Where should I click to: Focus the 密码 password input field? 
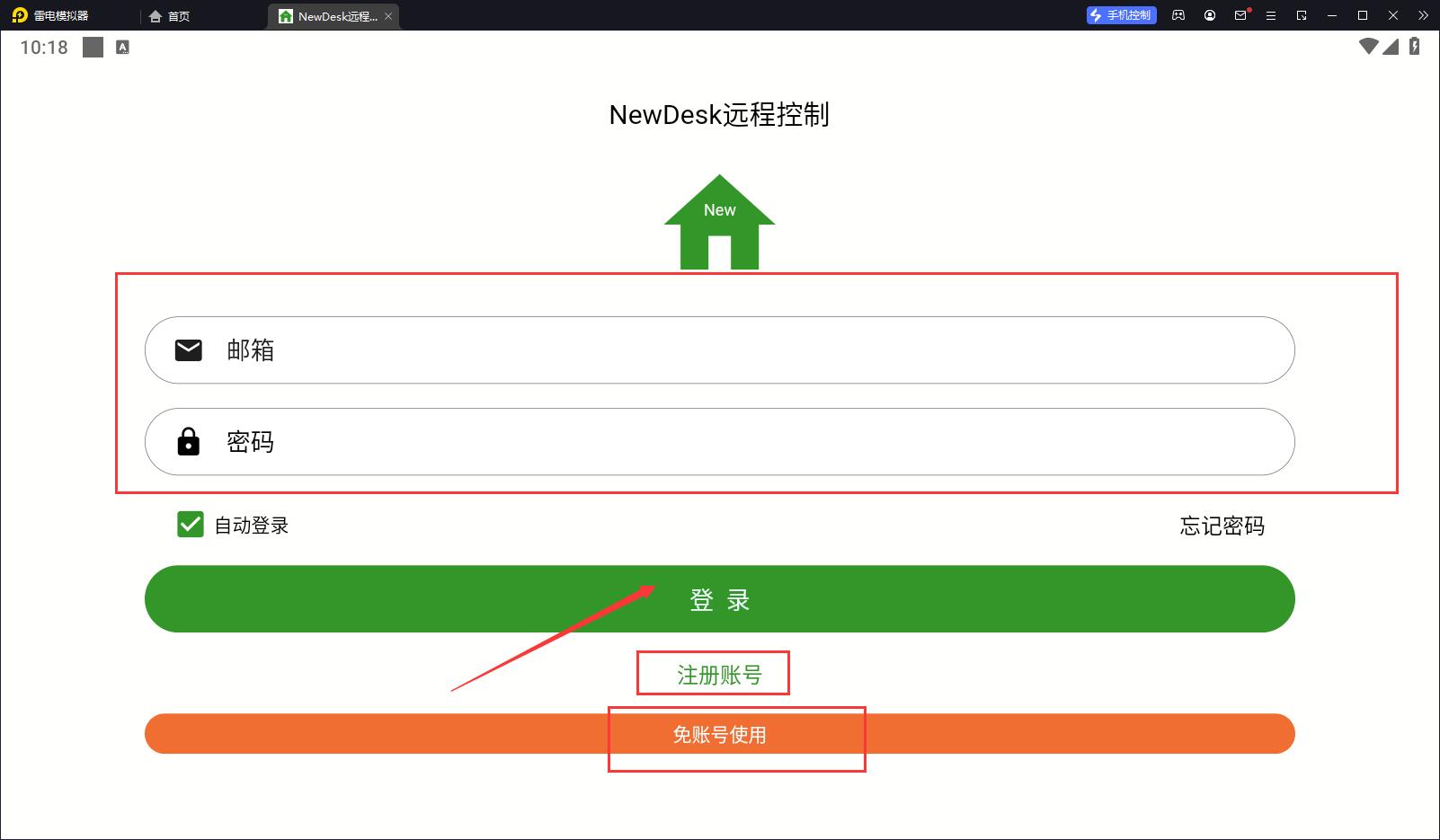(719, 441)
